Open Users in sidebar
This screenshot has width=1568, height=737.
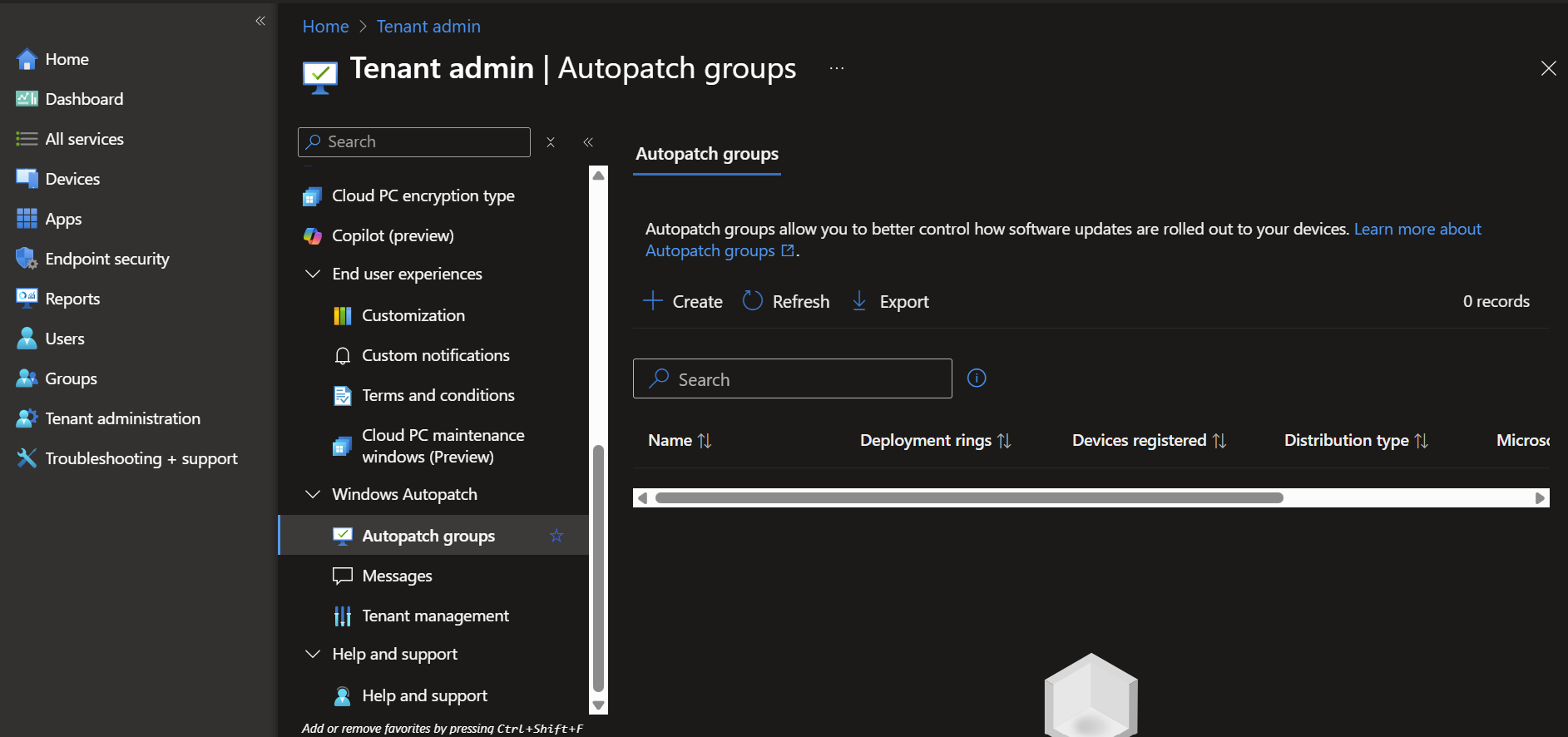click(65, 339)
